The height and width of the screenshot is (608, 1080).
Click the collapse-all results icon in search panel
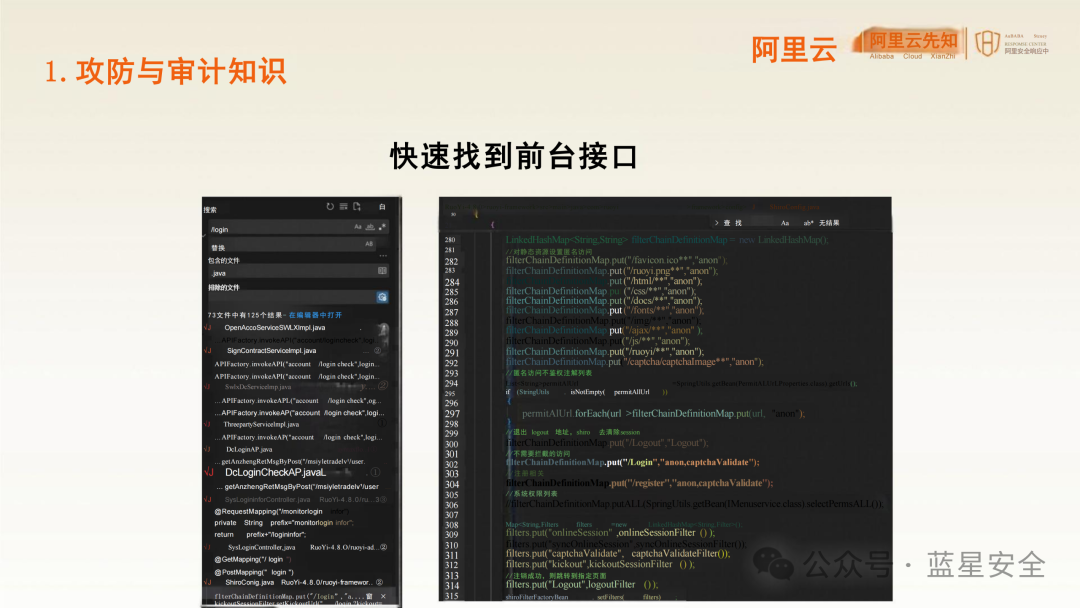coord(343,206)
